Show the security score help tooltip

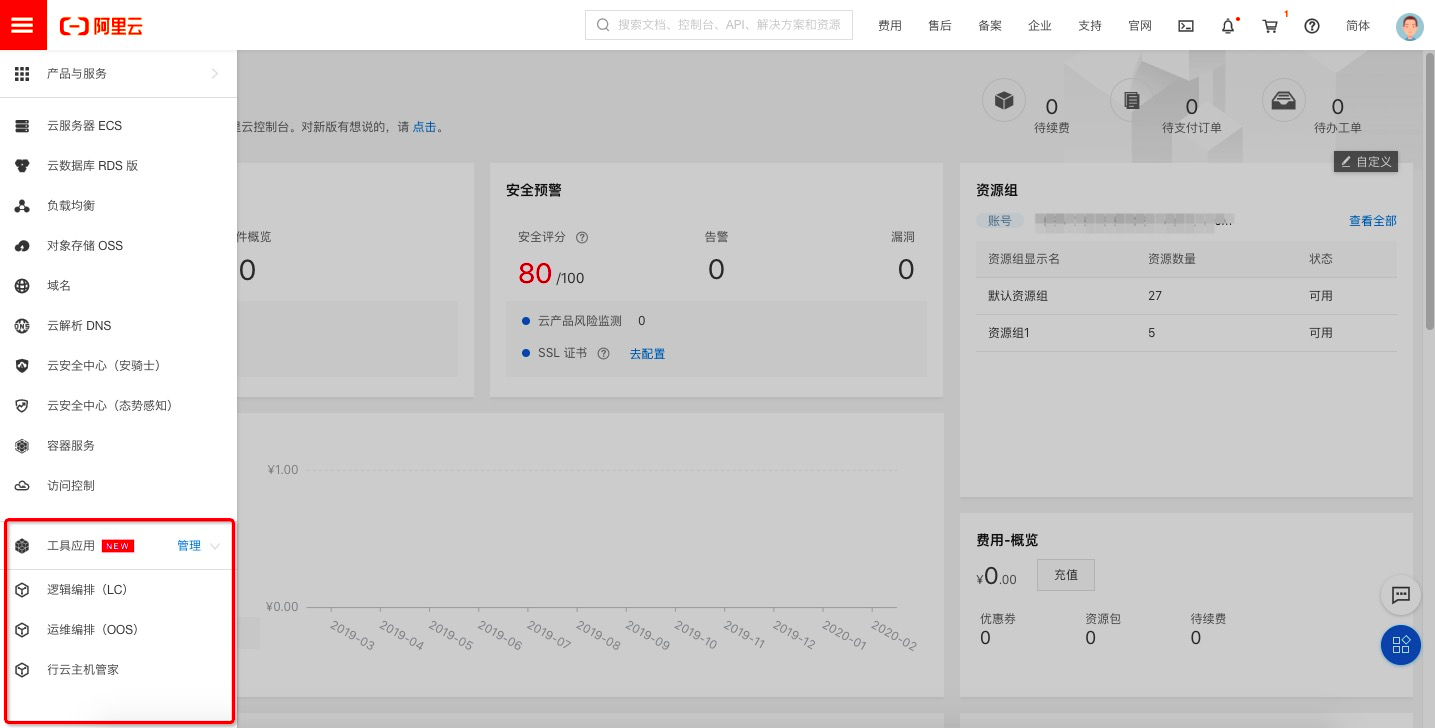point(582,238)
